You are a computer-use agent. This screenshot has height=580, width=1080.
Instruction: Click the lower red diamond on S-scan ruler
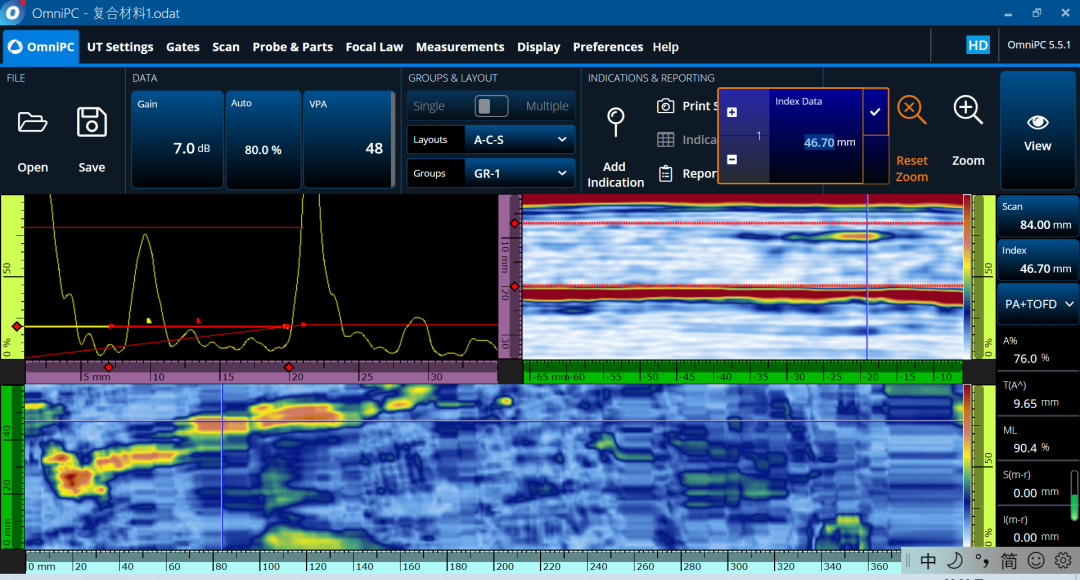pyautogui.click(x=515, y=286)
